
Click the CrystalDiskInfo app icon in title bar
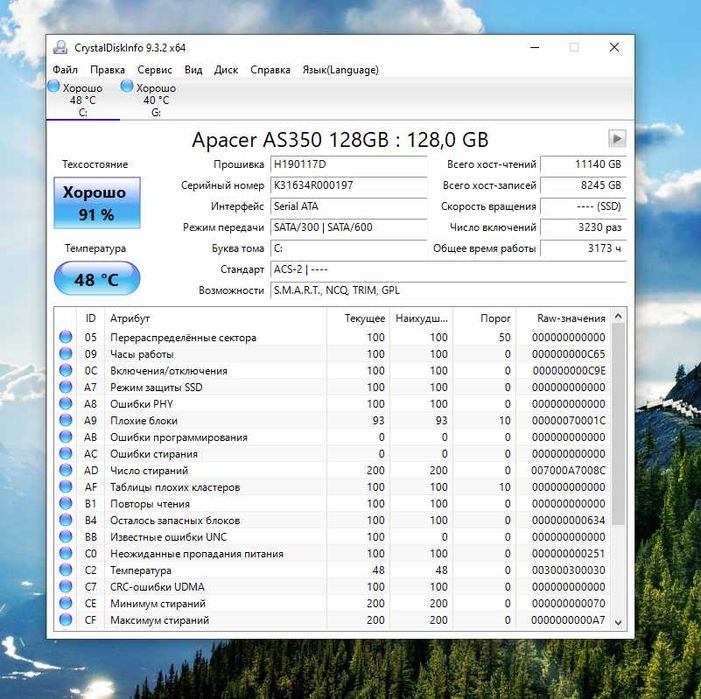pos(60,47)
